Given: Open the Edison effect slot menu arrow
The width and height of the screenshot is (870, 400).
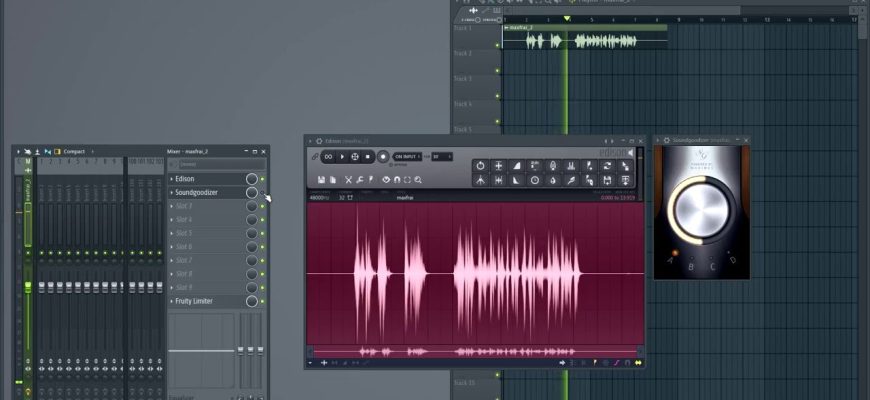Looking at the screenshot, I should point(172,179).
